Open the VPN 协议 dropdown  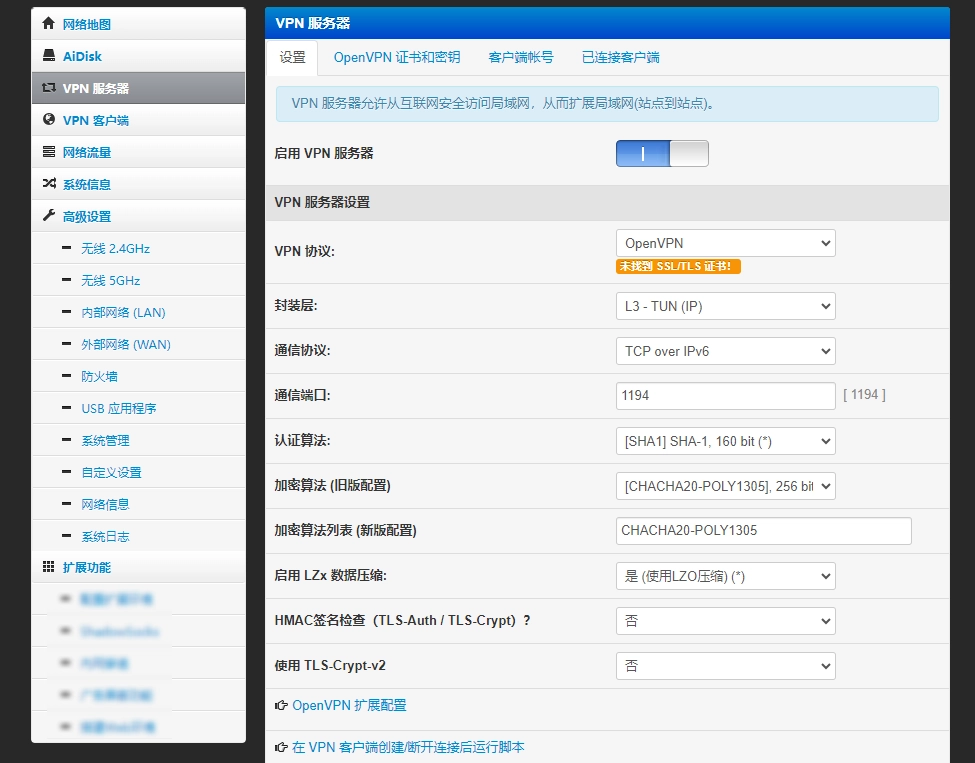(725, 243)
